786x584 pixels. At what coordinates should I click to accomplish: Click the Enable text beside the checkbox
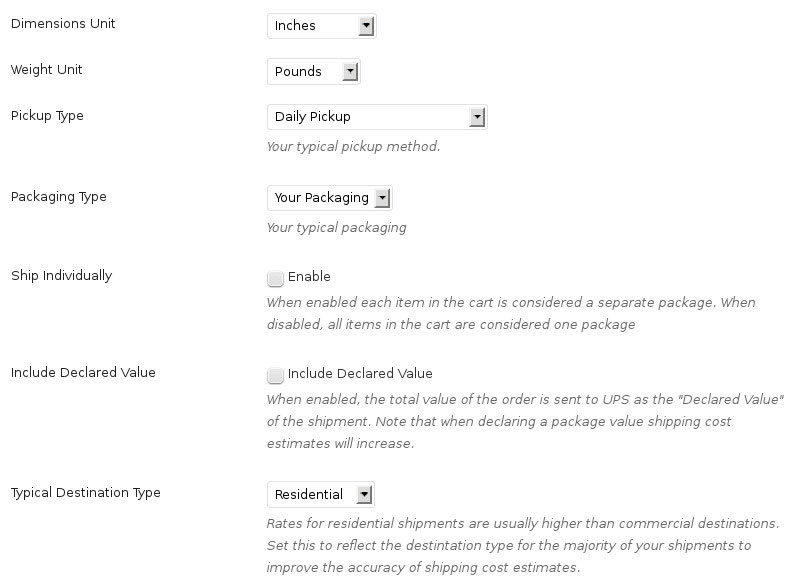tap(309, 277)
